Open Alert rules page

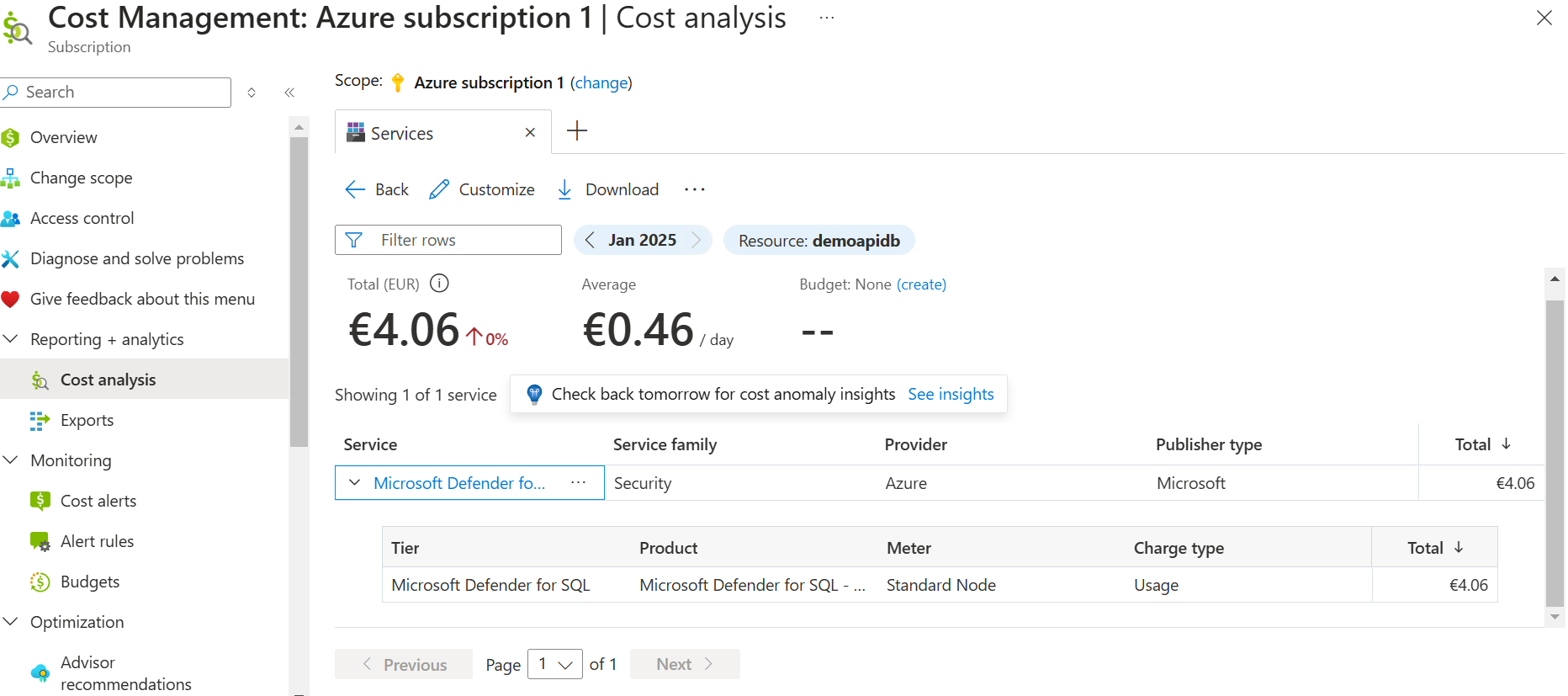[x=97, y=541]
